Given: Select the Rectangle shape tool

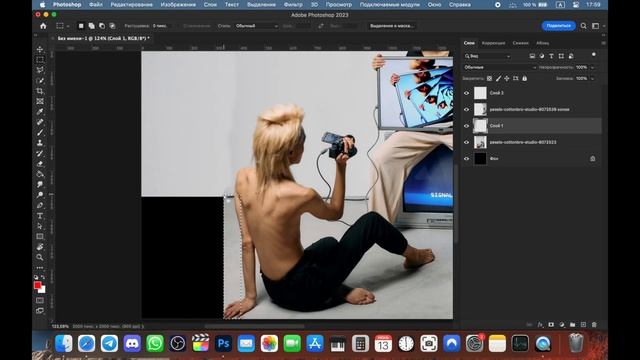Looking at the screenshot, I should [40, 237].
